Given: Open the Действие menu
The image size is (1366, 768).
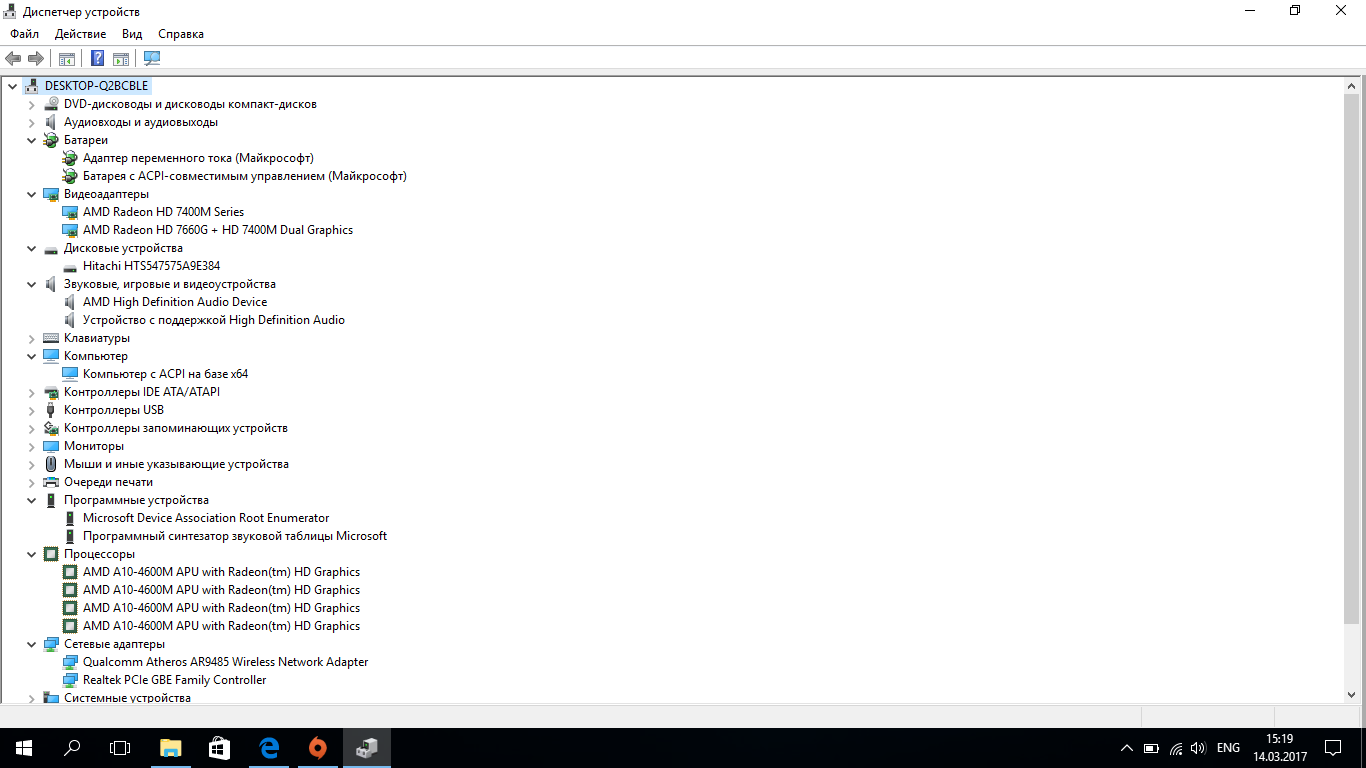Looking at the screenshot, I should coord(81,34).
